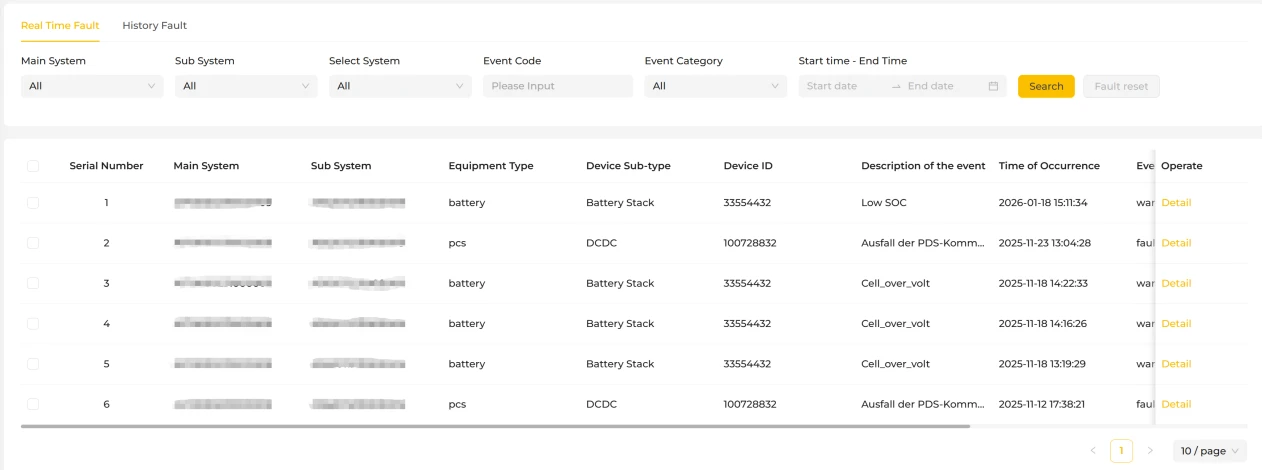Click Description of the event header

[923, 166]
